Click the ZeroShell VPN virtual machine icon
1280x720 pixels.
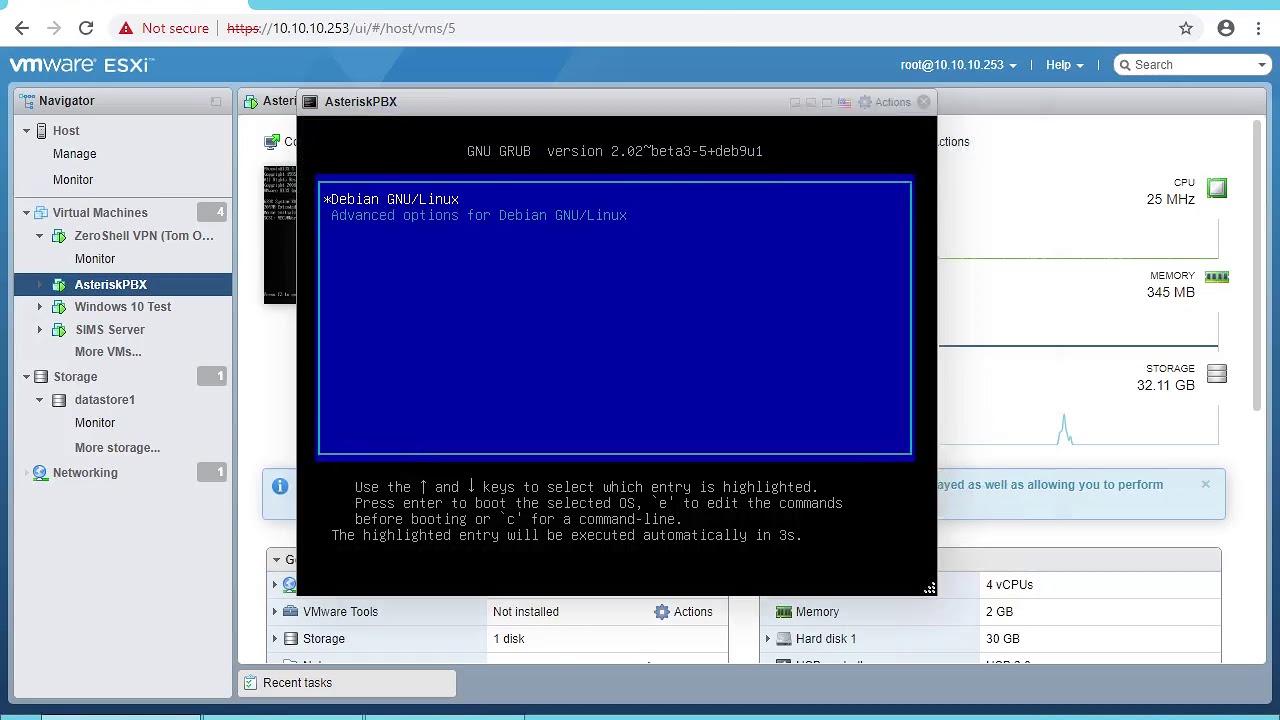click(59, 236)
